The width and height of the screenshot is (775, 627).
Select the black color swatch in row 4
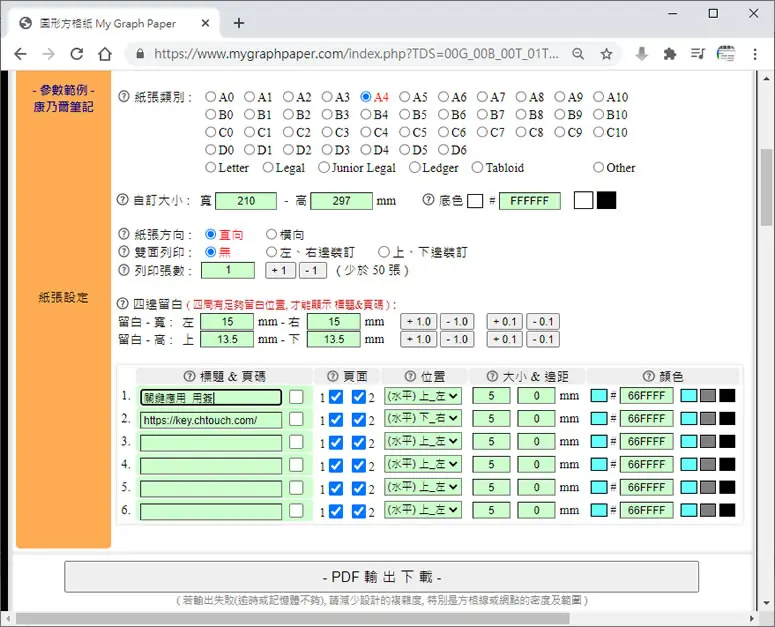pyautogui.click(x=727, y=464)
